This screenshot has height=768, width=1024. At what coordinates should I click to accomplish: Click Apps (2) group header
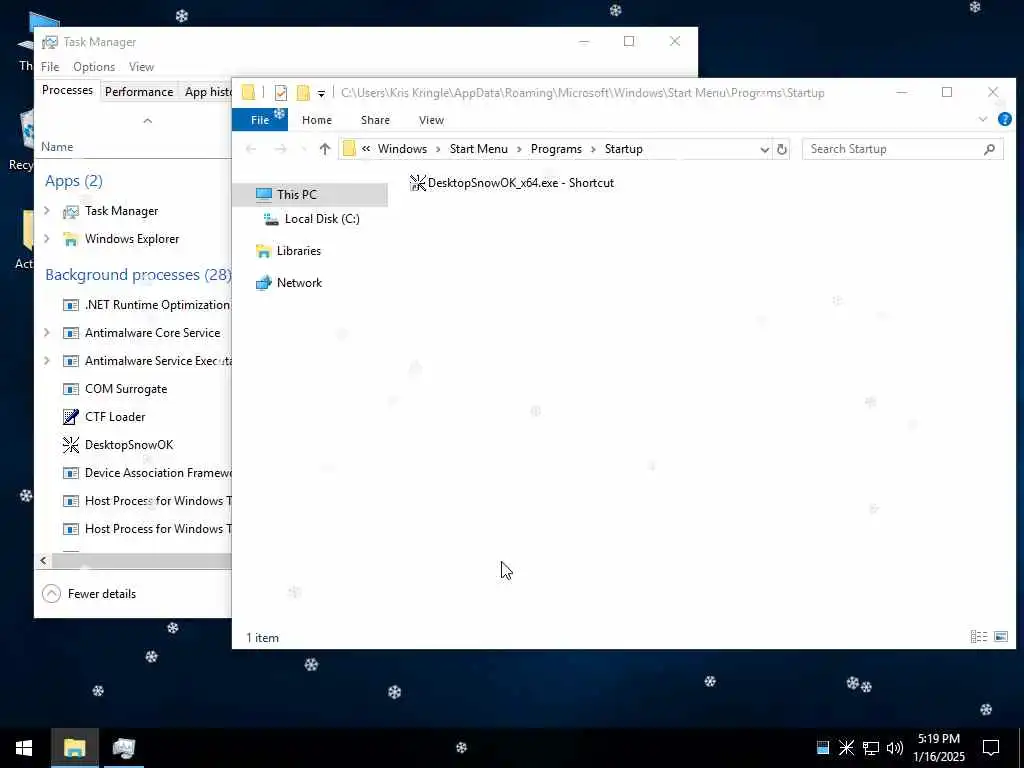coord(74,181)
